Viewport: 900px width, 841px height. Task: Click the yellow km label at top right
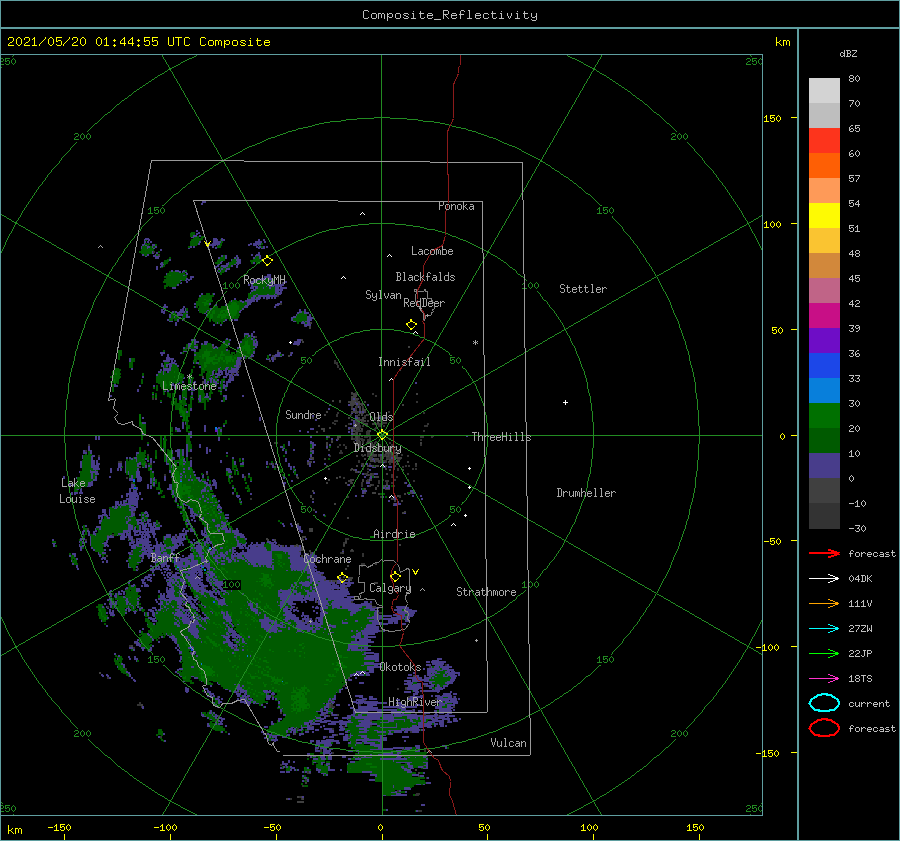pos(782,42)
